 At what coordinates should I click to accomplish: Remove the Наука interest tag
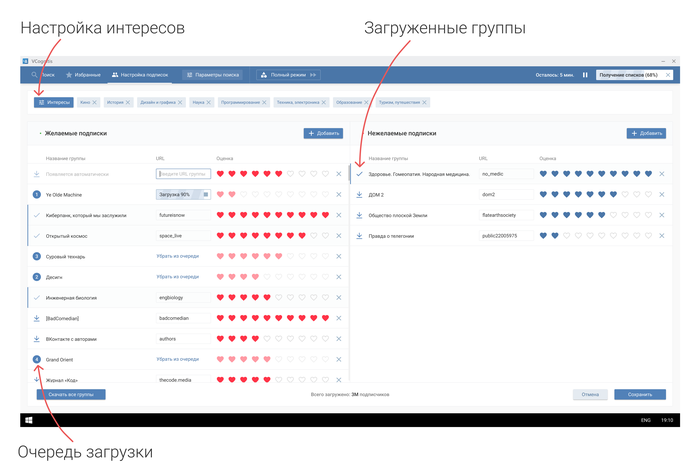(209, 102)
